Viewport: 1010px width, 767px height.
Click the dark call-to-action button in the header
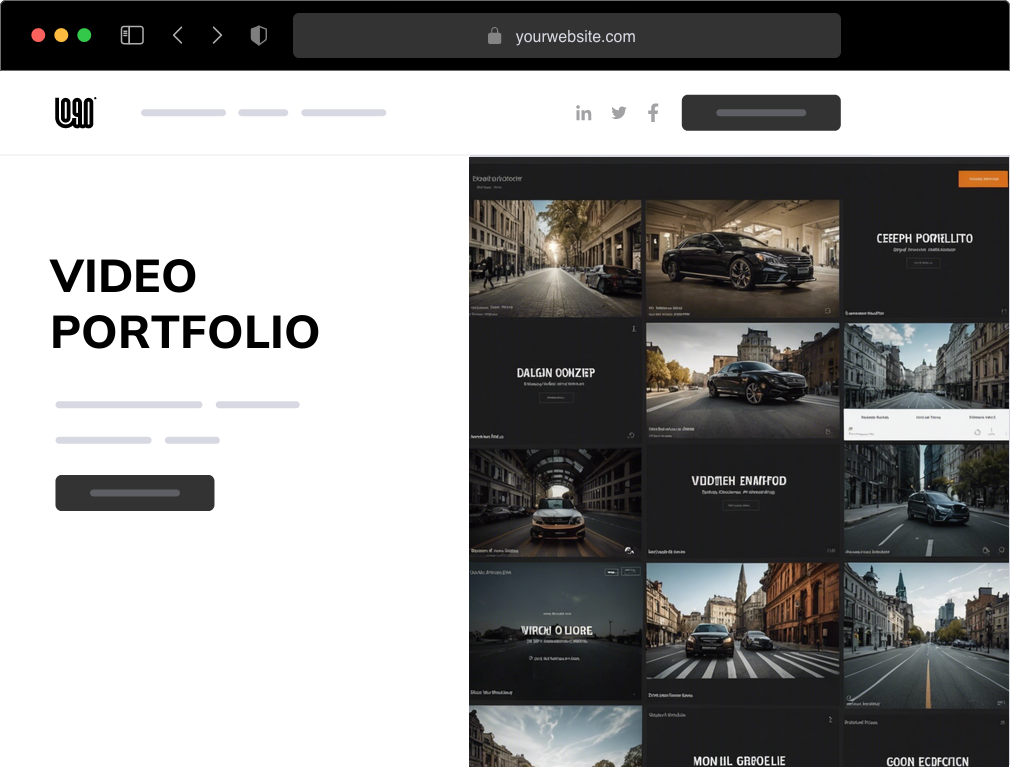[761, 112]
